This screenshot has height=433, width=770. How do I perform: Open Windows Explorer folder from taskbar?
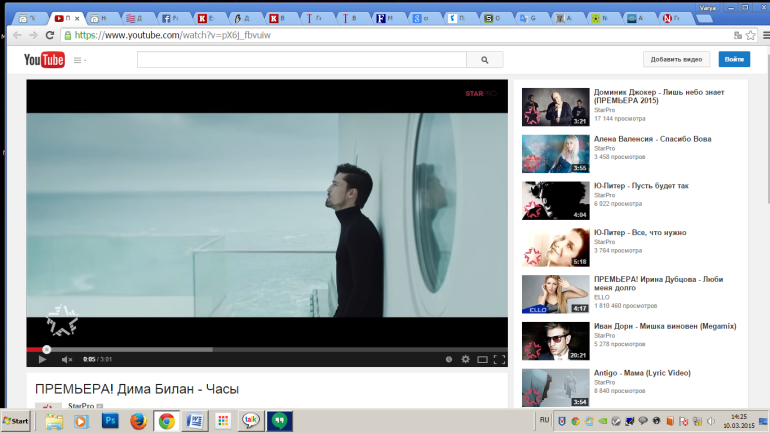(x=54, y=421)
